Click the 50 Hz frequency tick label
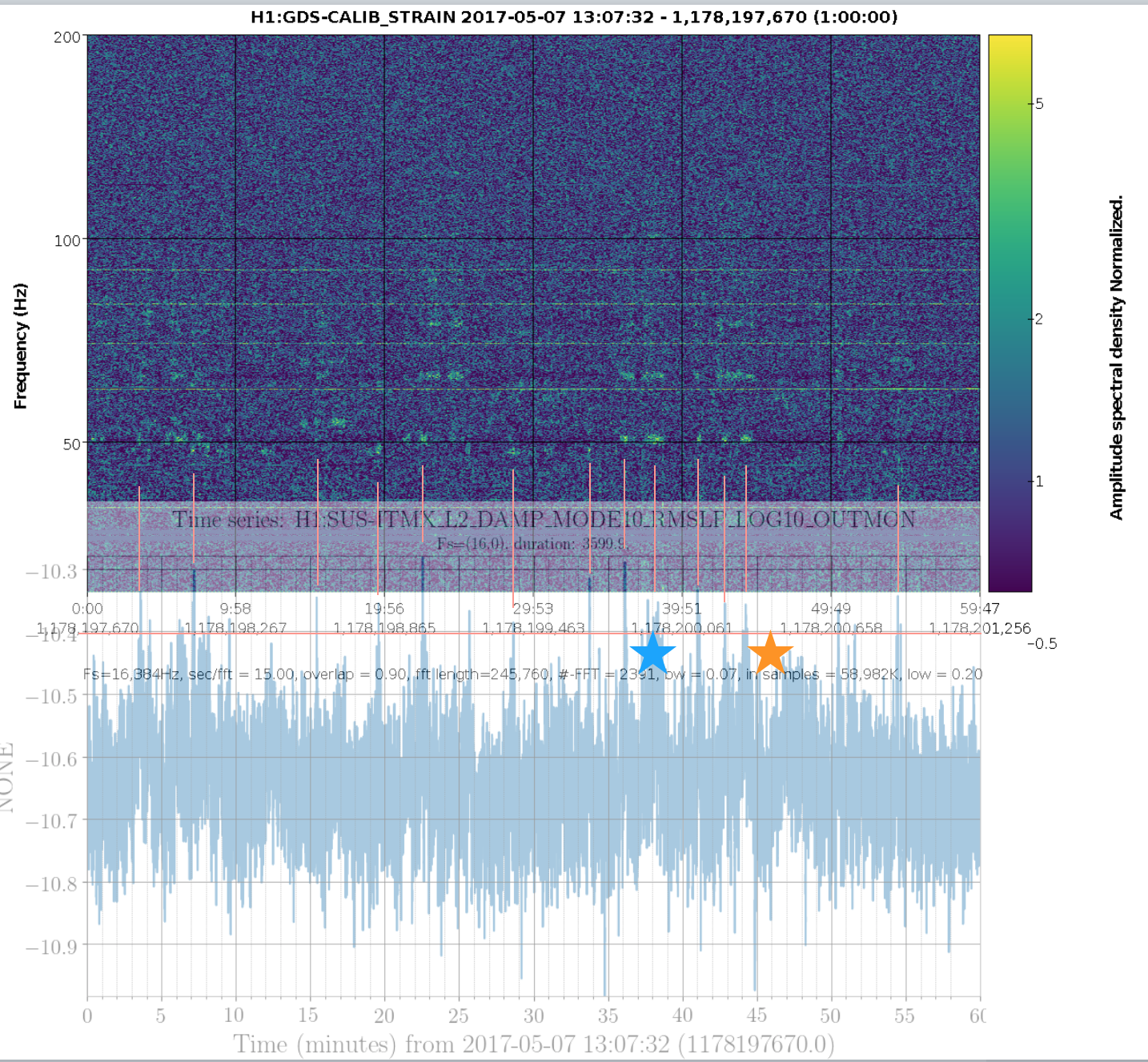 [71, 445]
